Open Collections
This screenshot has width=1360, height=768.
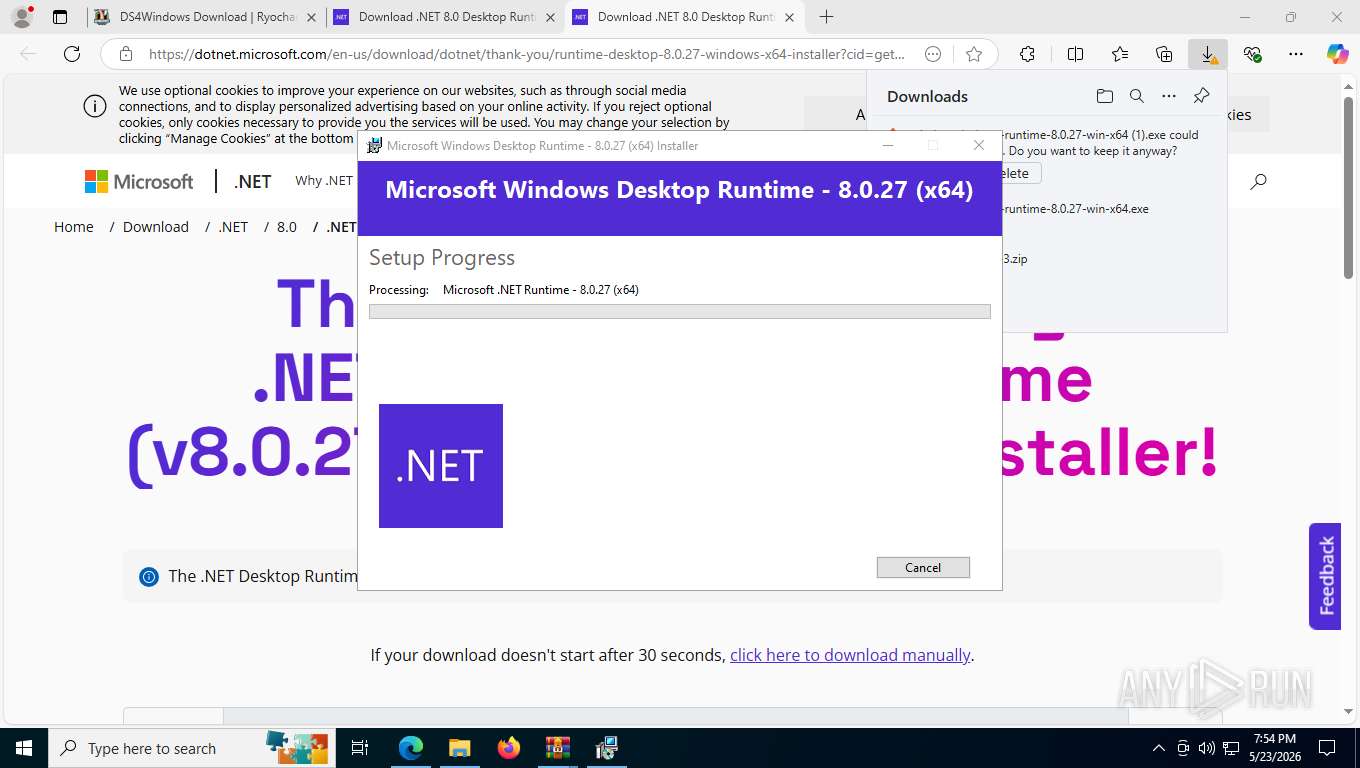coord(1164,54)
